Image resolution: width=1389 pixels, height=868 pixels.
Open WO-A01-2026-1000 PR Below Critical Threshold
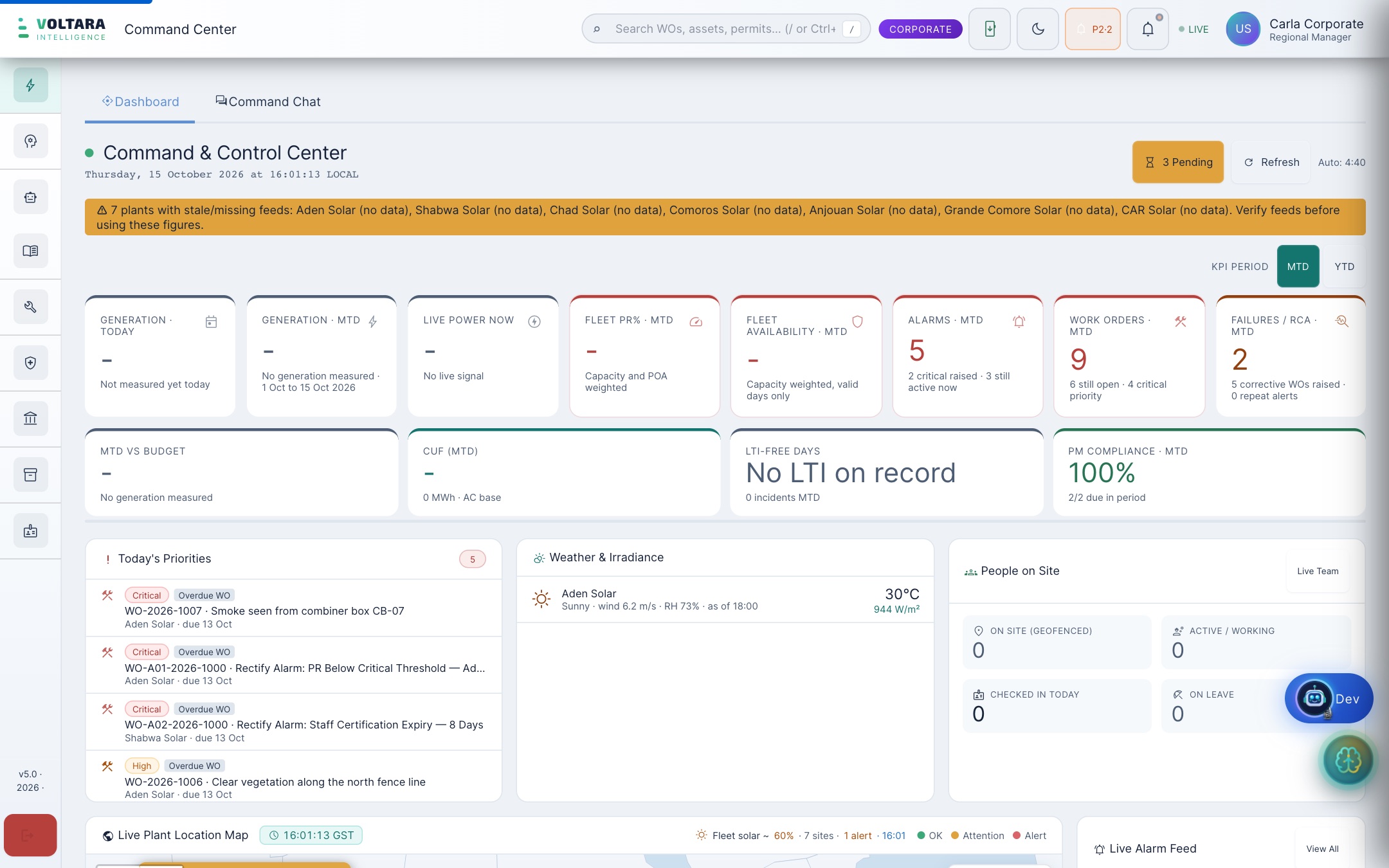tap(294, 665)
